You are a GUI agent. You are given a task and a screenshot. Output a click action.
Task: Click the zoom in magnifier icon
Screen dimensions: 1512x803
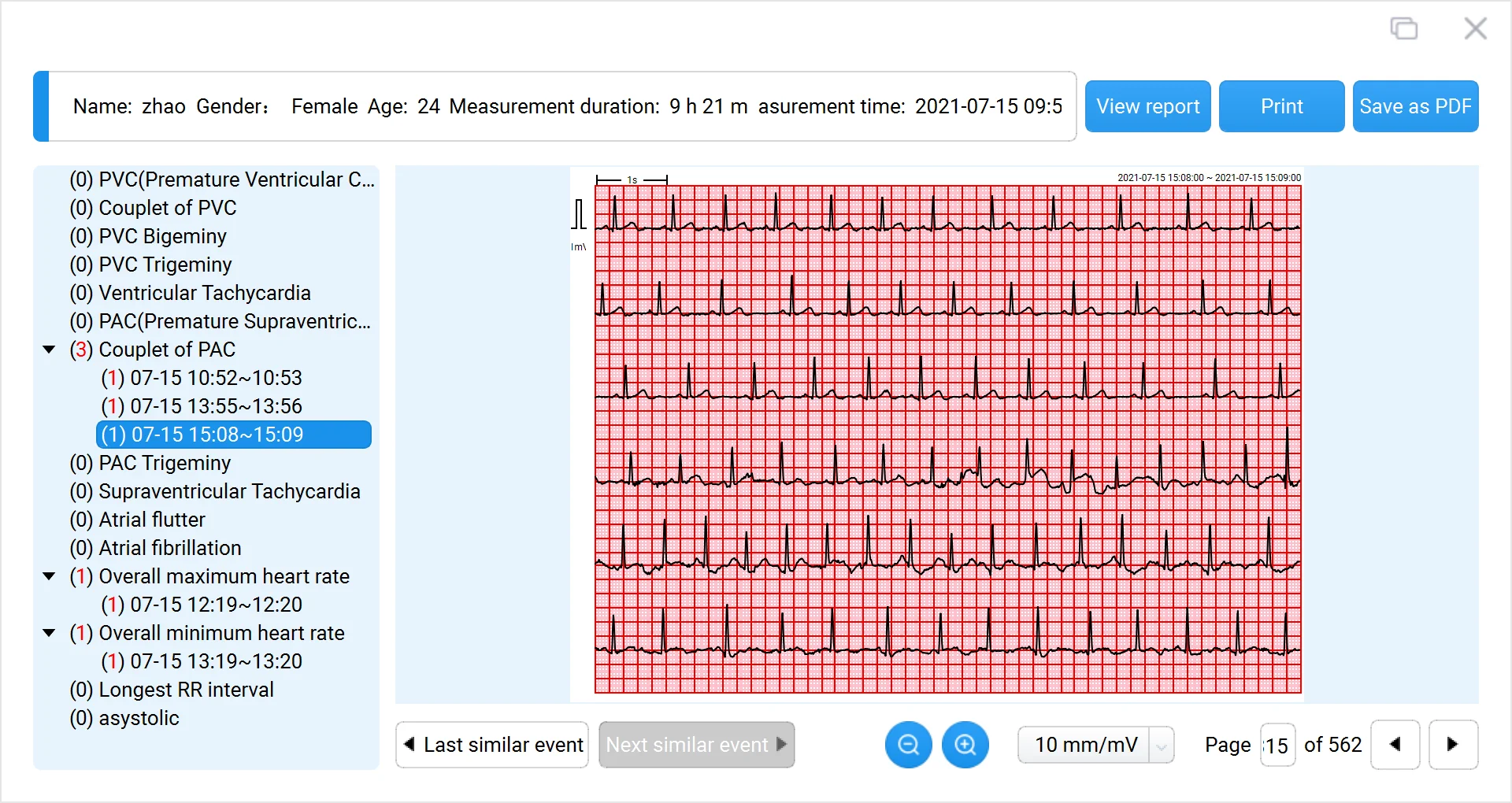[965, 745]
